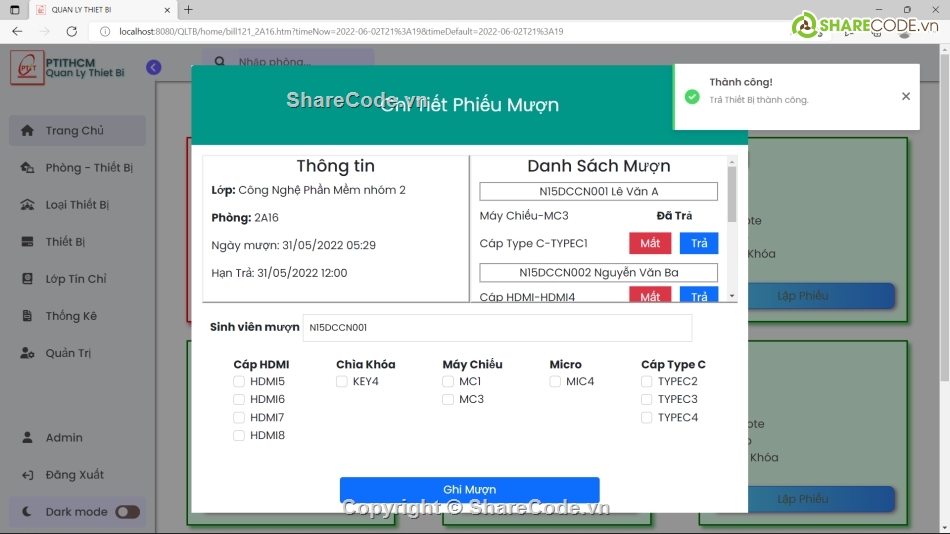Click the Đăng Xuất logout icon
Image resolution: width=950 pixels, height=534 pixels.
click(27, 475)
